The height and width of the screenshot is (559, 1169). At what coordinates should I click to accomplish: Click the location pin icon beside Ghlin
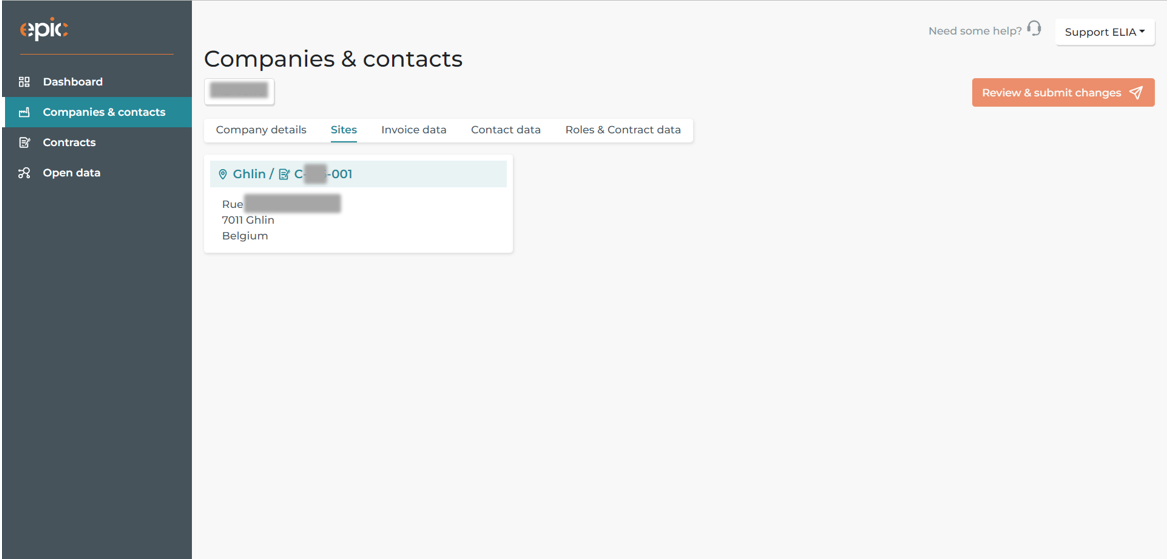point(222,174)
